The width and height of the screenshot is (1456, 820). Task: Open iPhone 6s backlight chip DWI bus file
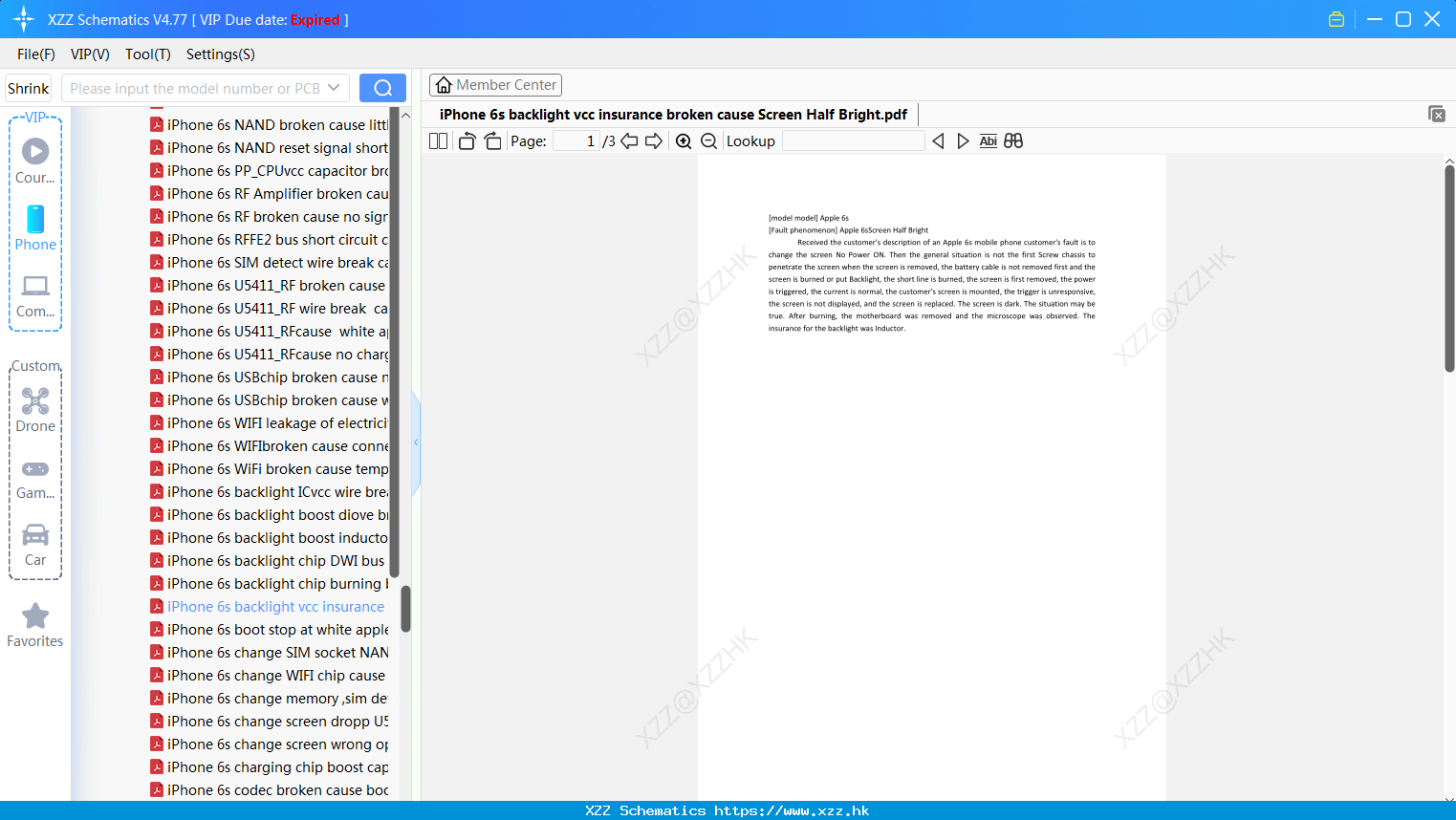pyautogui.click(x=268, y=561)
